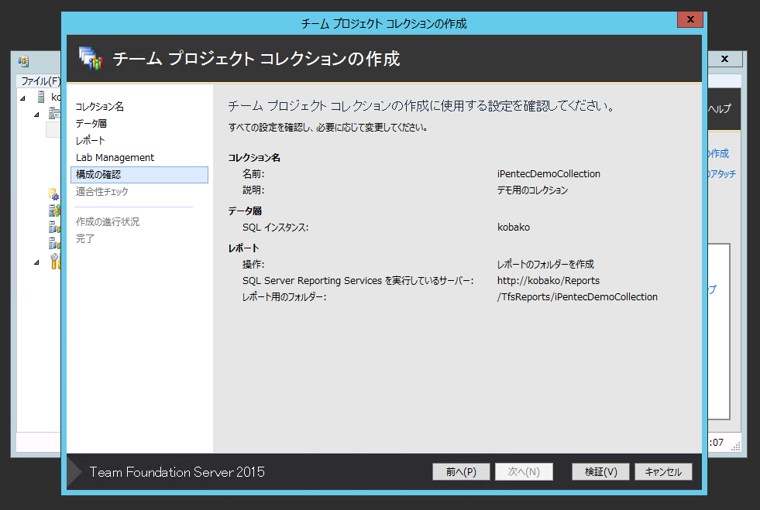Click the すべての設定を確認し instruction text

[327, 128]
